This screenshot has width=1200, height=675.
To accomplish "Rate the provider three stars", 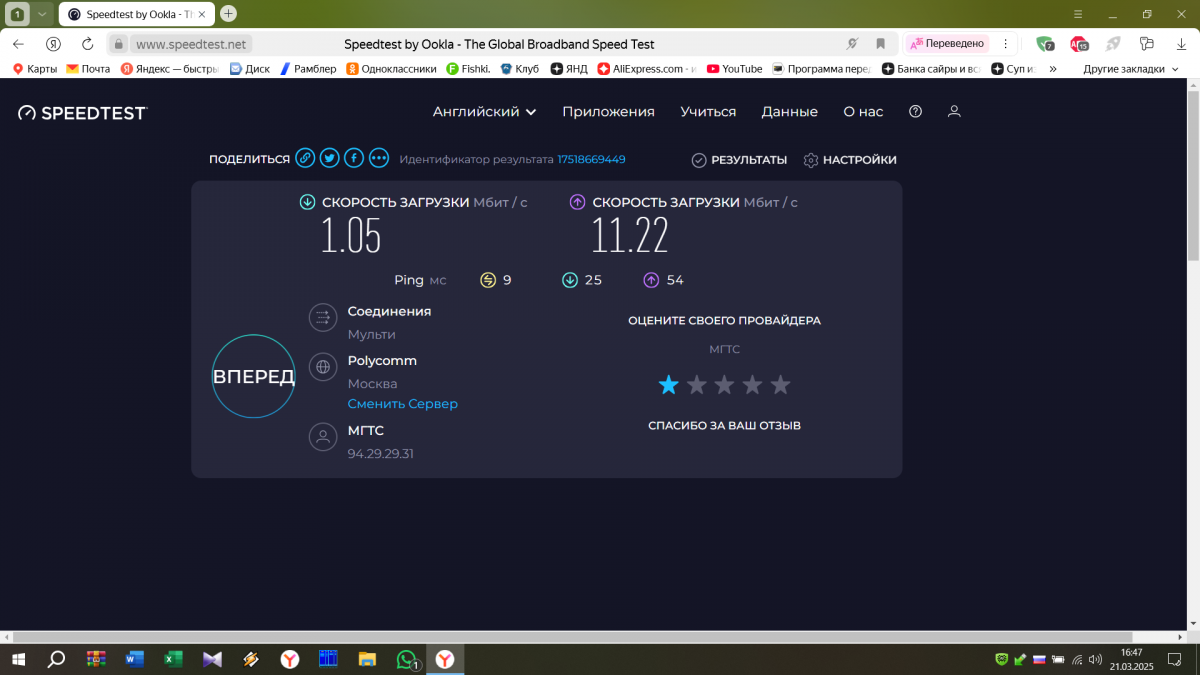I will tap(724, 385).
